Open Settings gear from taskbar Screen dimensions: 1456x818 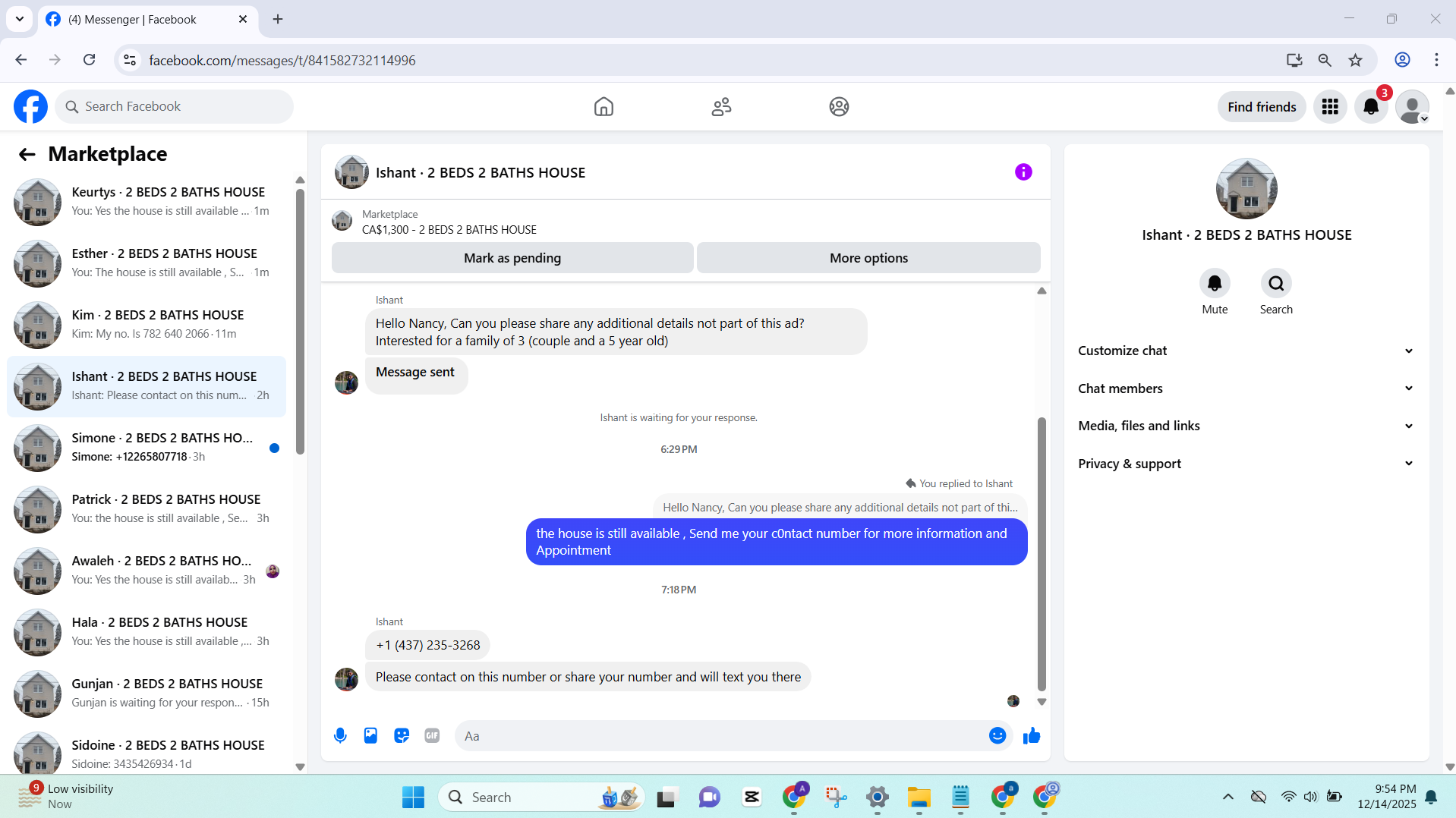877,797
